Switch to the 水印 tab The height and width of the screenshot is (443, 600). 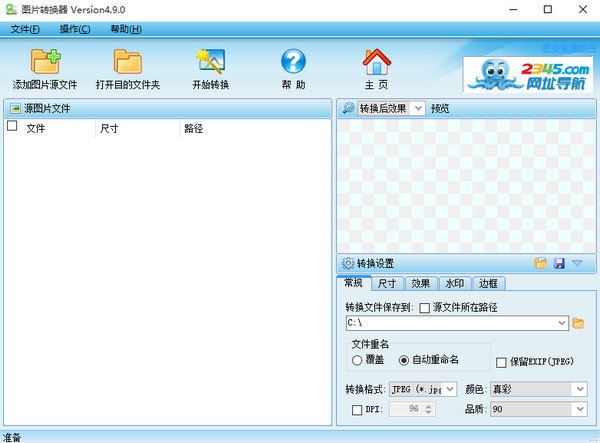tap(454, 284)
